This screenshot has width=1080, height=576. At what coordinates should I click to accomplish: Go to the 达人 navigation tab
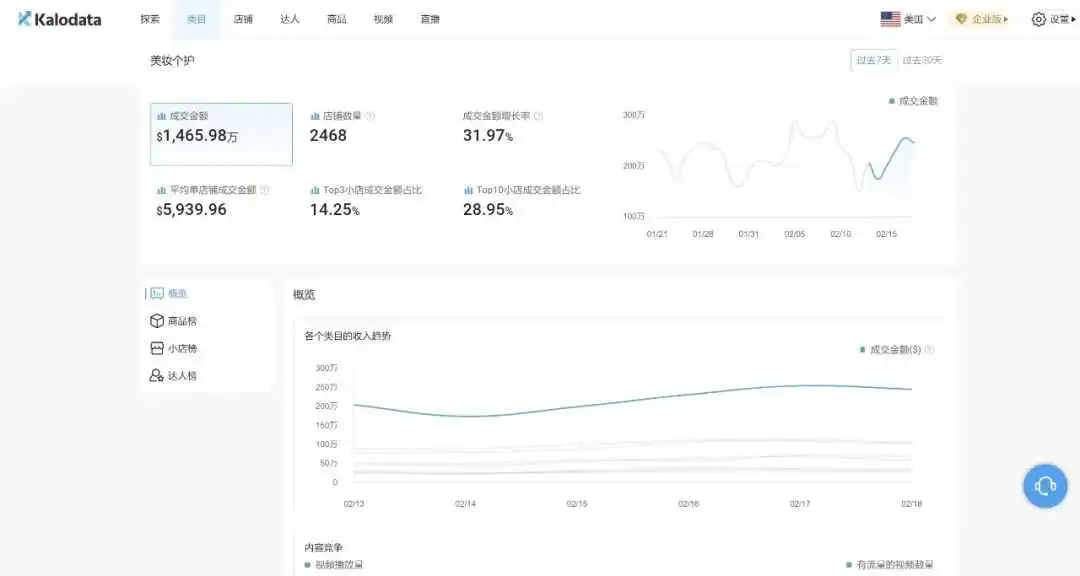tap(290, 19)
